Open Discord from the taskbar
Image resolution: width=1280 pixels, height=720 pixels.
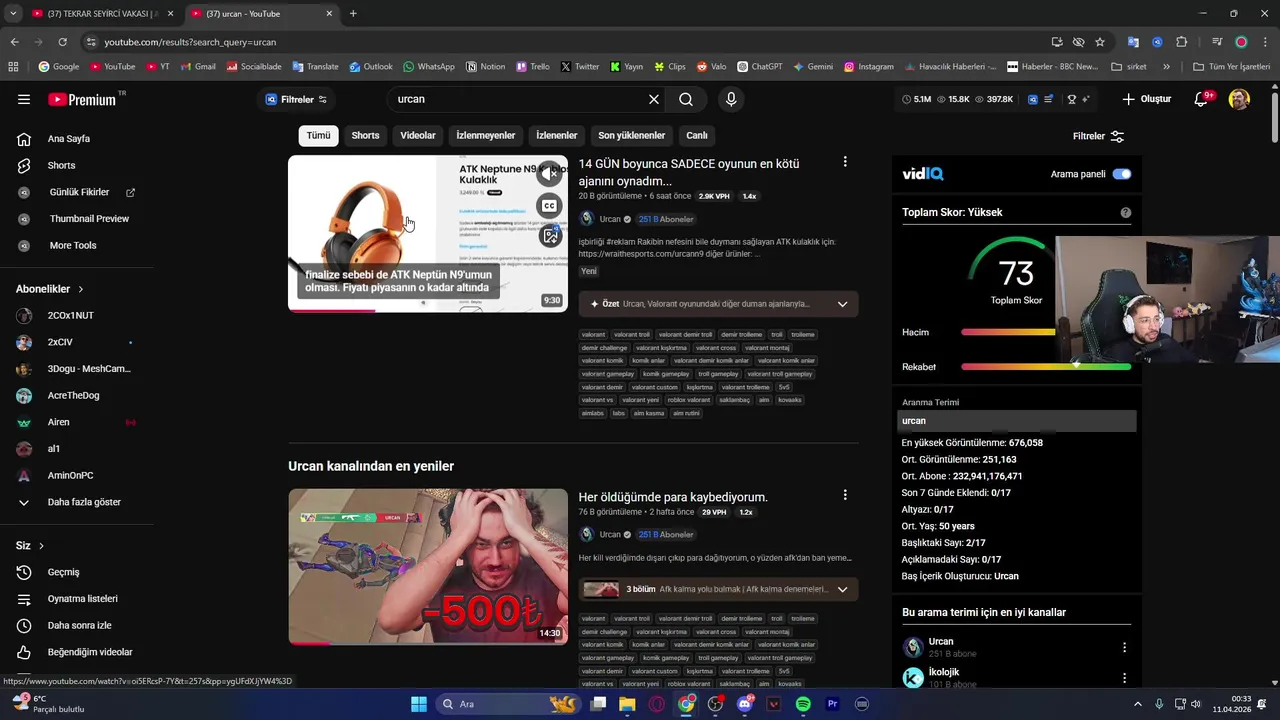(745, 704)
